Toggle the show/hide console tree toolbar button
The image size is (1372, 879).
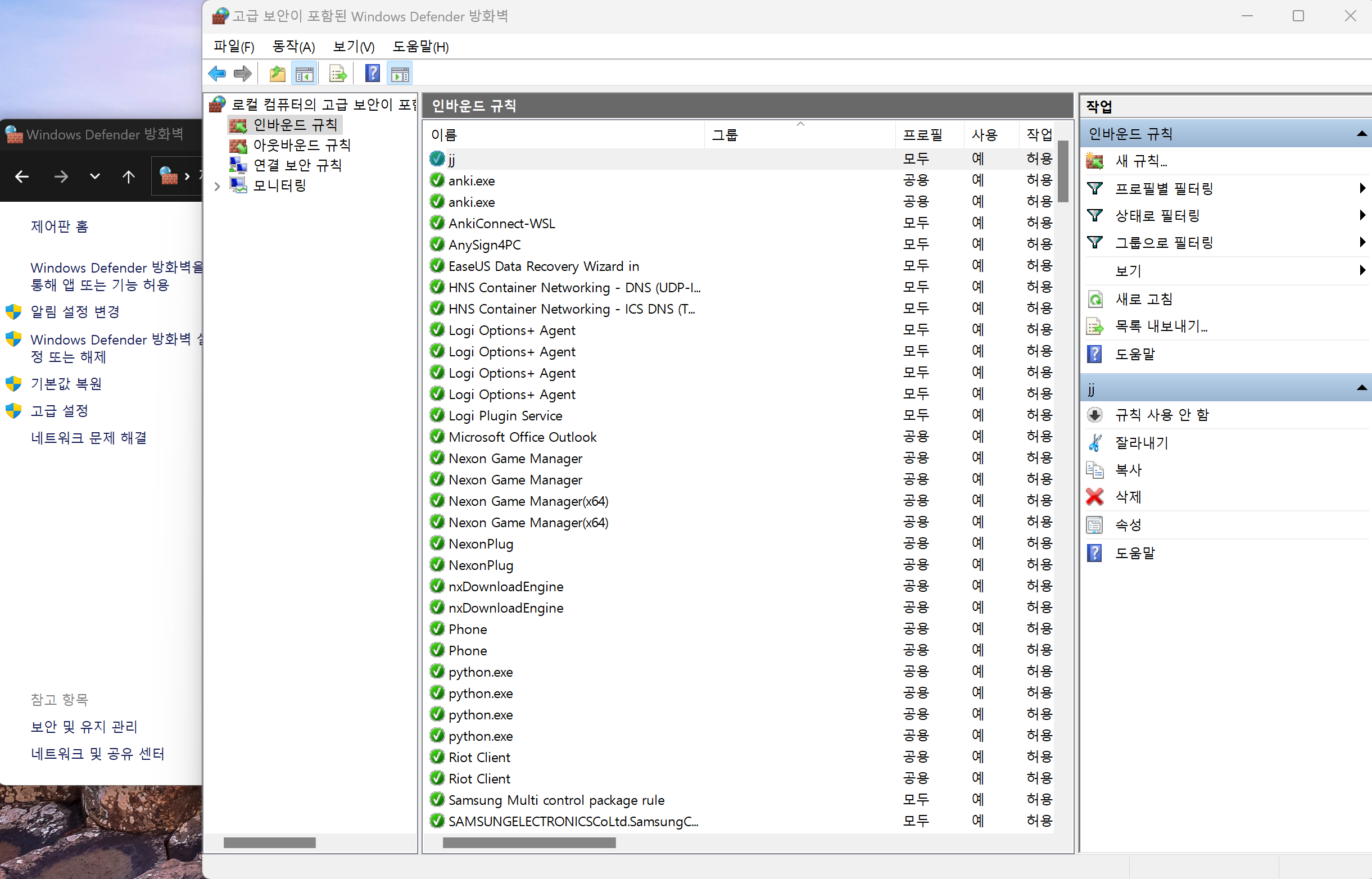coord(304,74)
